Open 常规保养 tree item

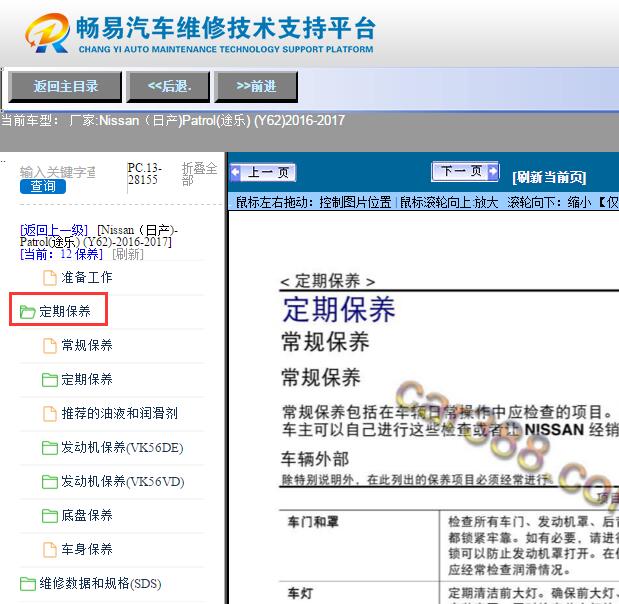click(87, 345)
